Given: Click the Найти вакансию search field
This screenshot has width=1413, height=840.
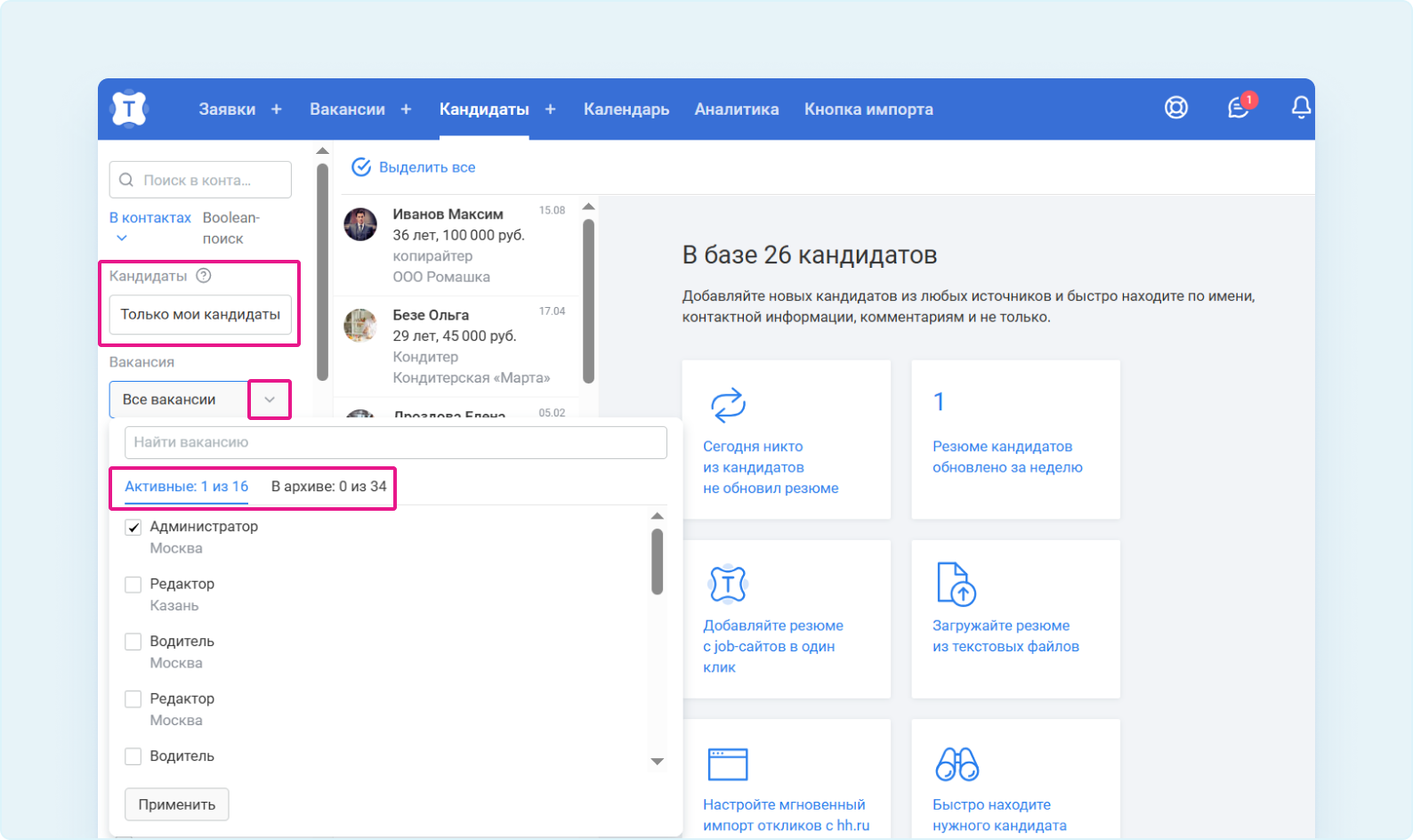Looking at the screenshot, I should (395, 442).
